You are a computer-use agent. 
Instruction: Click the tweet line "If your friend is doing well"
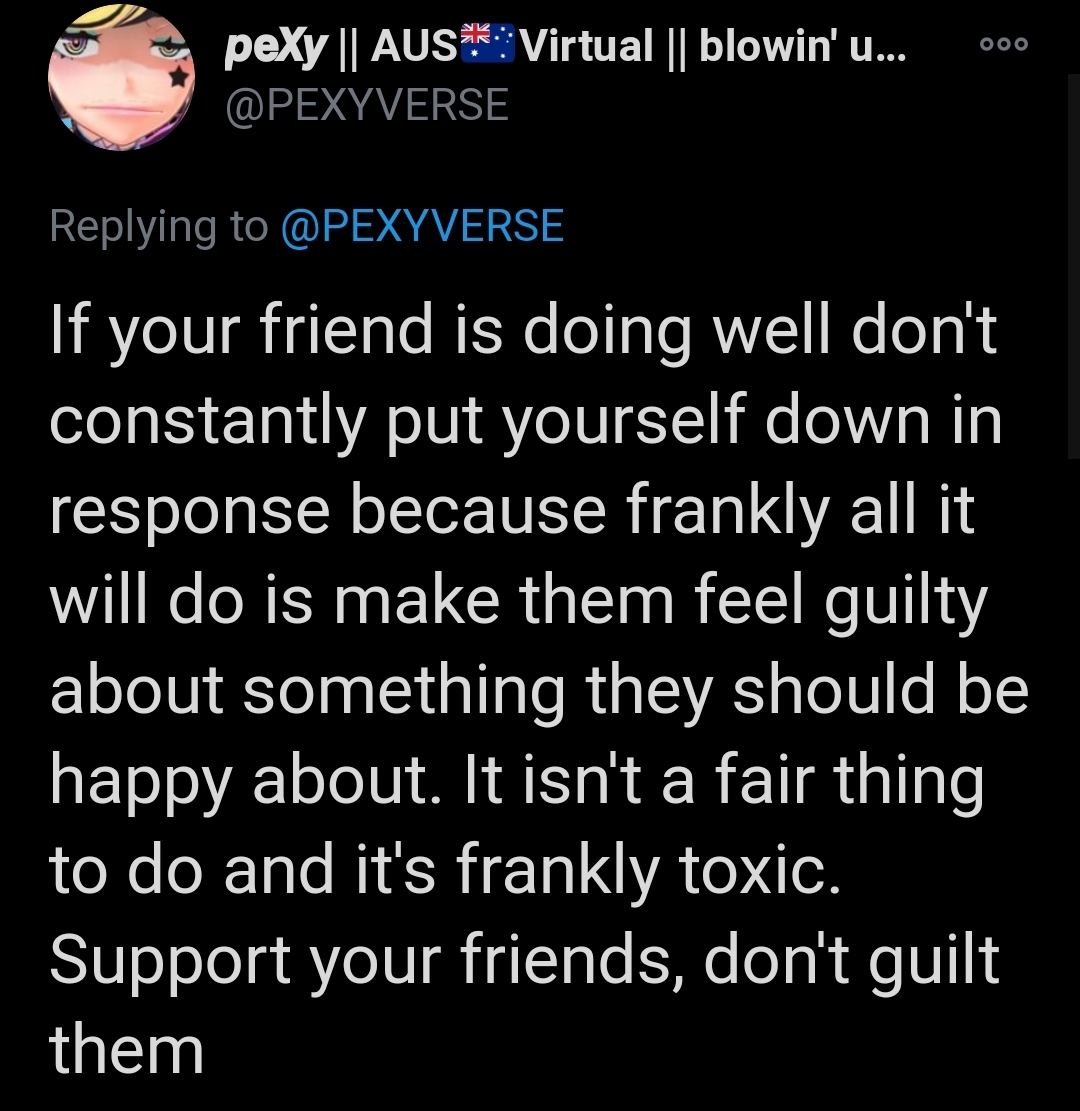523,331
